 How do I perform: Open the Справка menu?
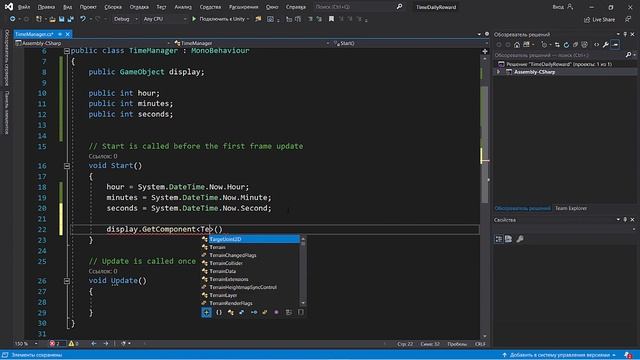(296, 7)
